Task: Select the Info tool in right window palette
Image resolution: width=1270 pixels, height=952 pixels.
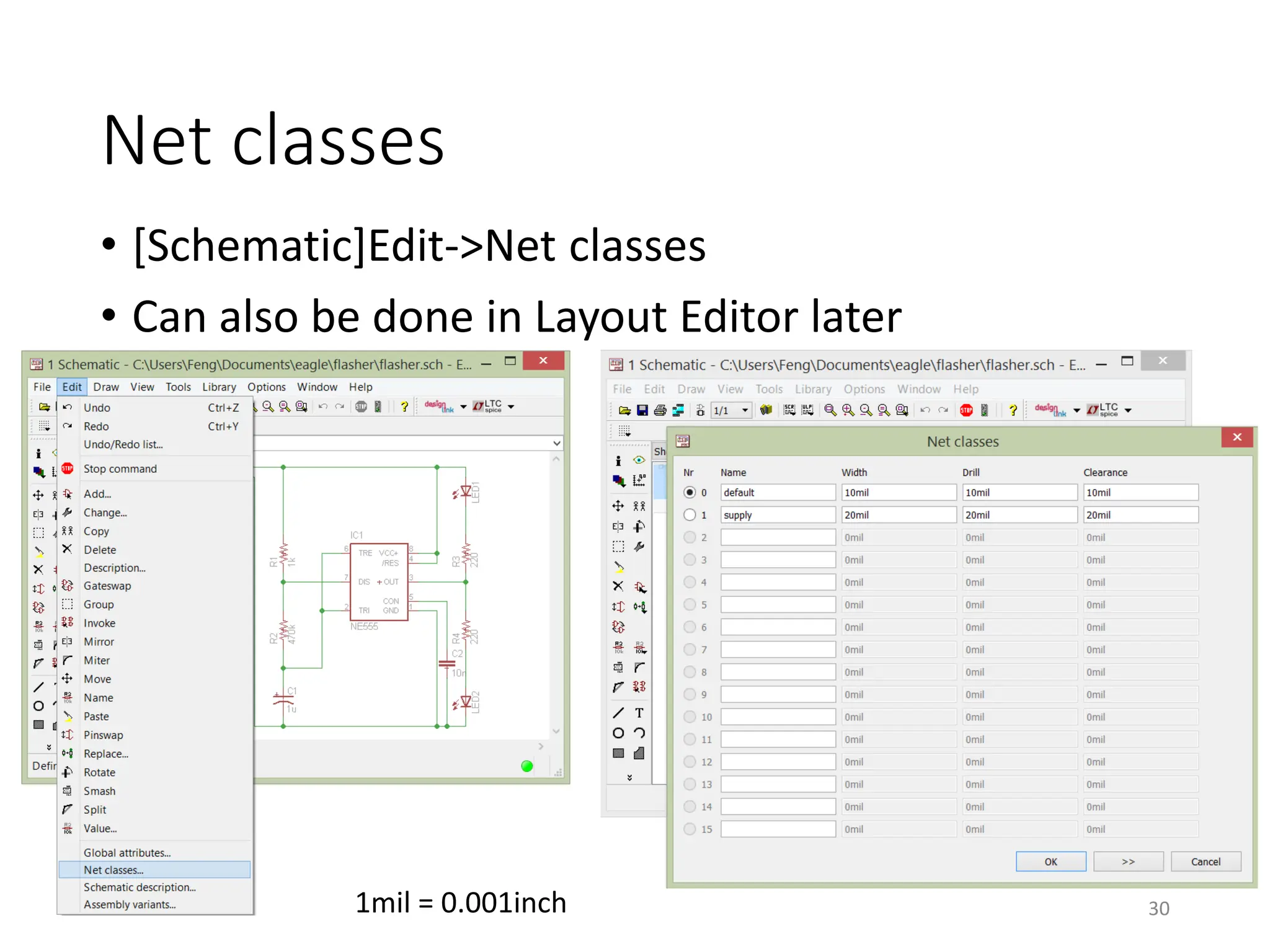Action: pos(618,461)
